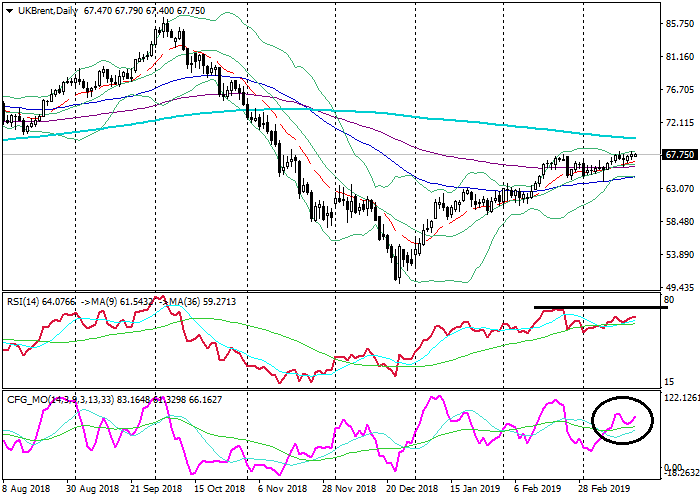Click the RSI(14) indicator label
700x500 pixels.
(22, 299)
